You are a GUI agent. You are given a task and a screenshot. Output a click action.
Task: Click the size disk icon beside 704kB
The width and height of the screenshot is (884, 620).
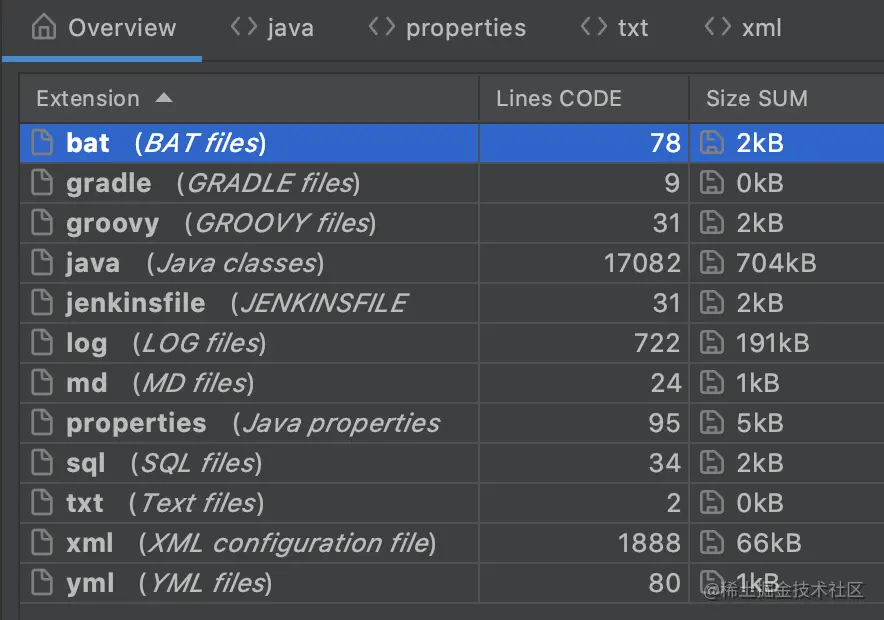[711, 263]
